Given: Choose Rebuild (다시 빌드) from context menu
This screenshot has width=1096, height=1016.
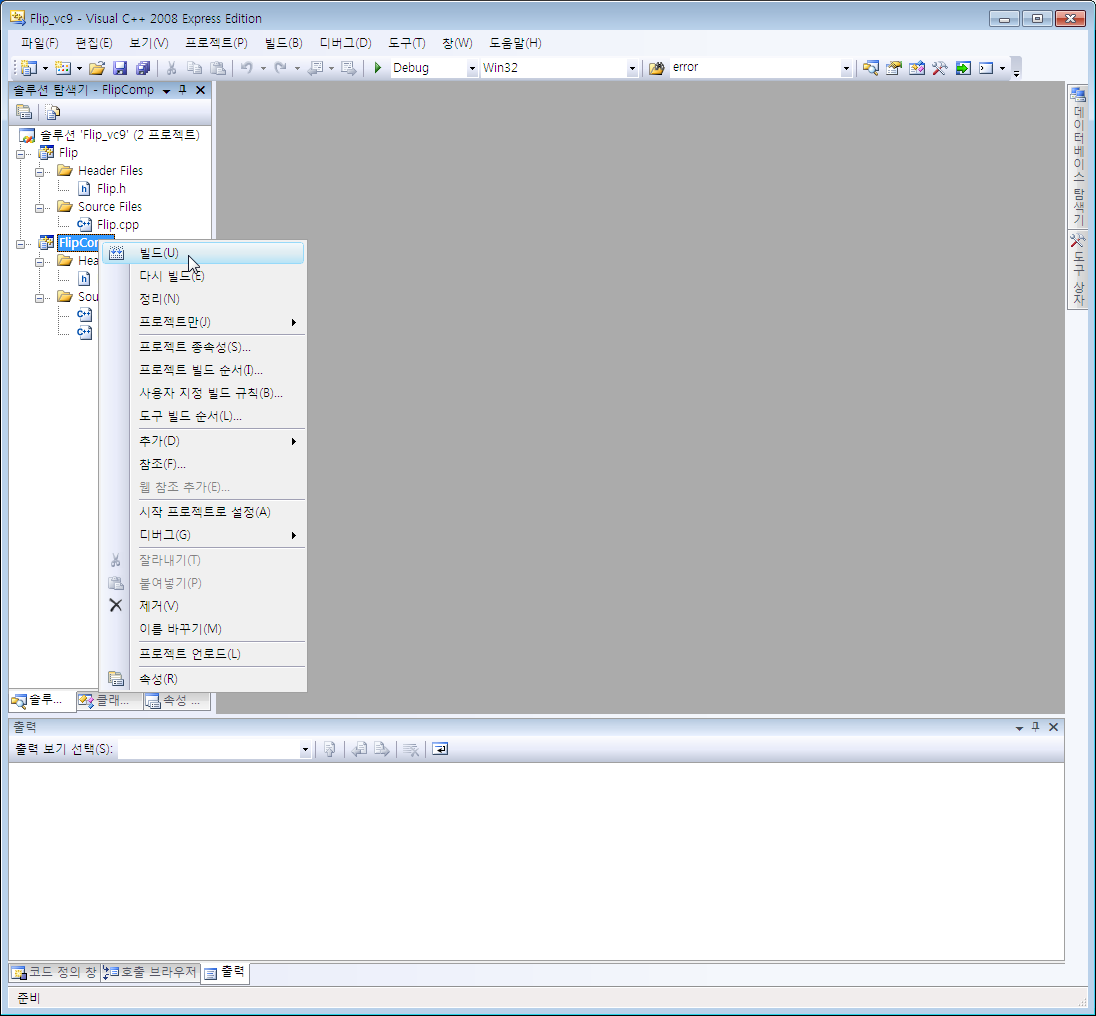Looking at the screenshot, I should [203, 276].
